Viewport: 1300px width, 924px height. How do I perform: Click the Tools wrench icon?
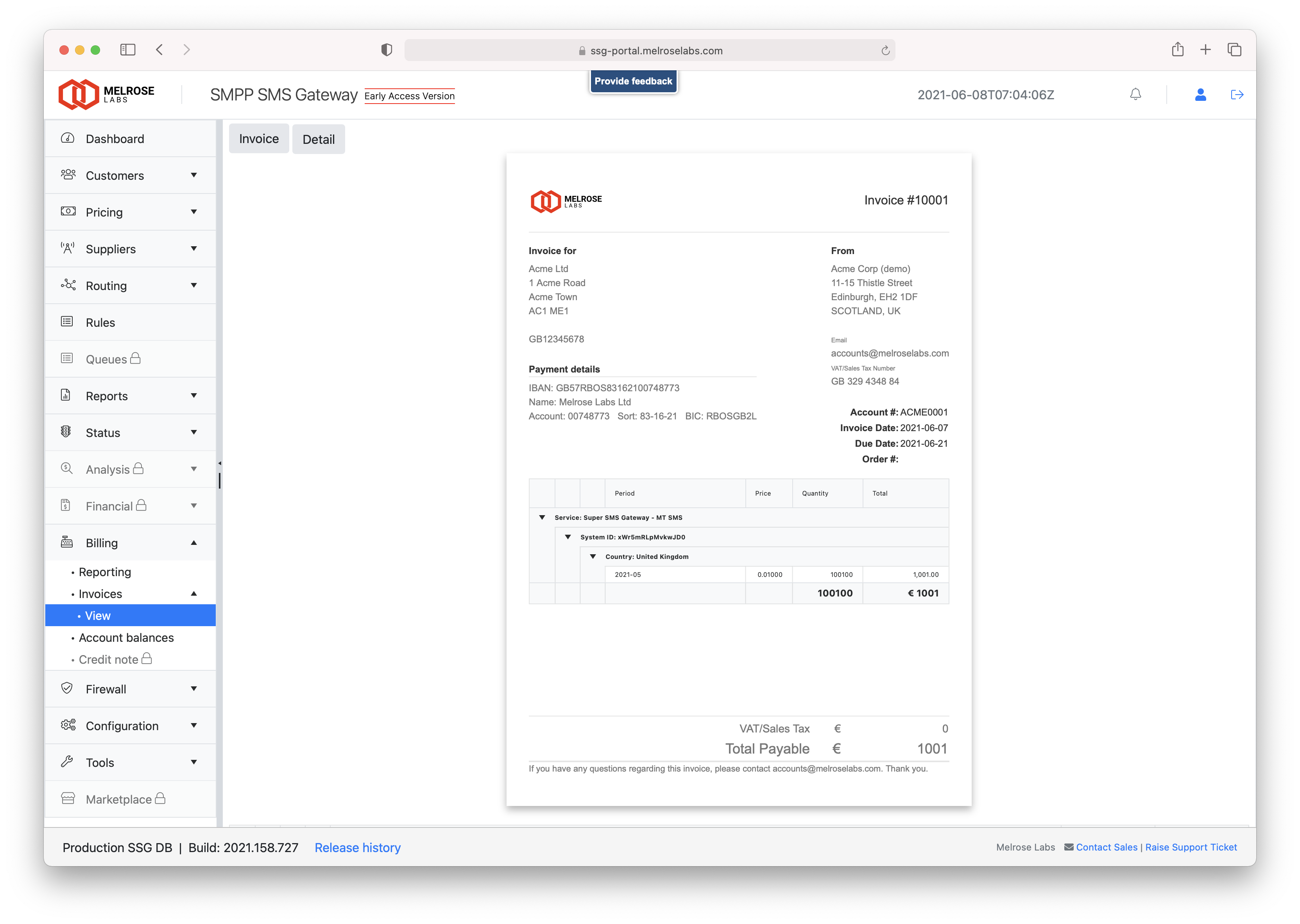(x=67, y=762)
